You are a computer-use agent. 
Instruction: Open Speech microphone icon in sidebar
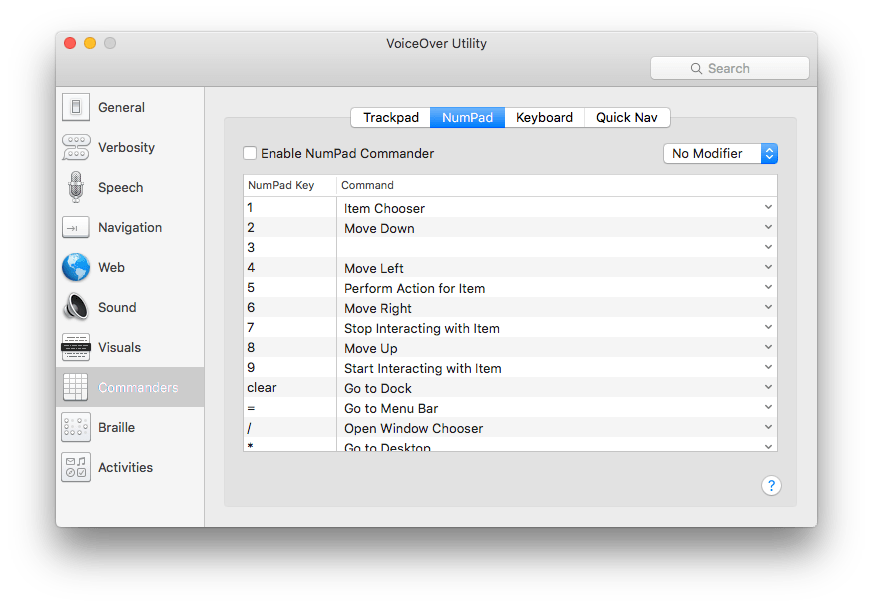(76, 187)
